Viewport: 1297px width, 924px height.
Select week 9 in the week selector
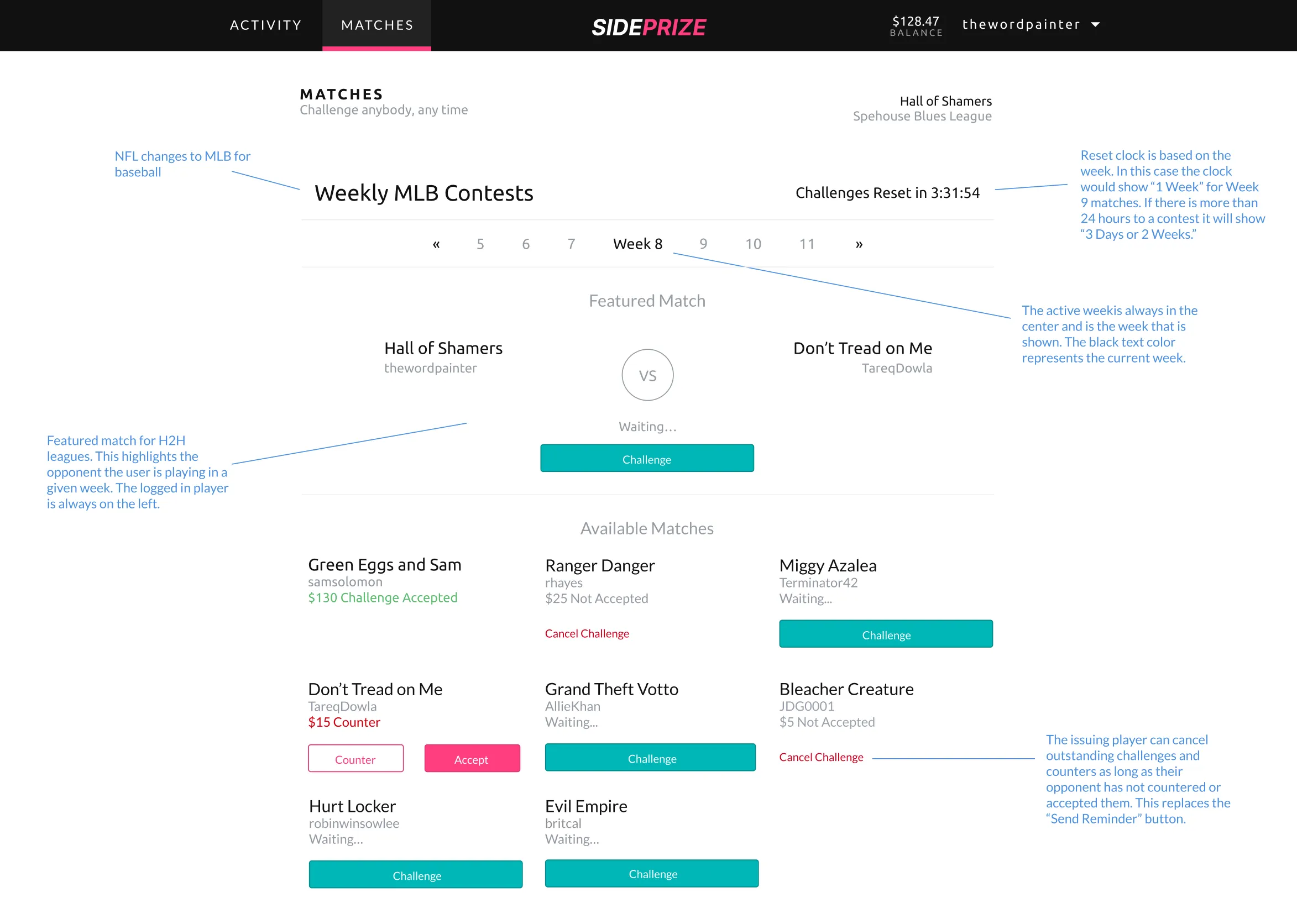pos(703,244)
